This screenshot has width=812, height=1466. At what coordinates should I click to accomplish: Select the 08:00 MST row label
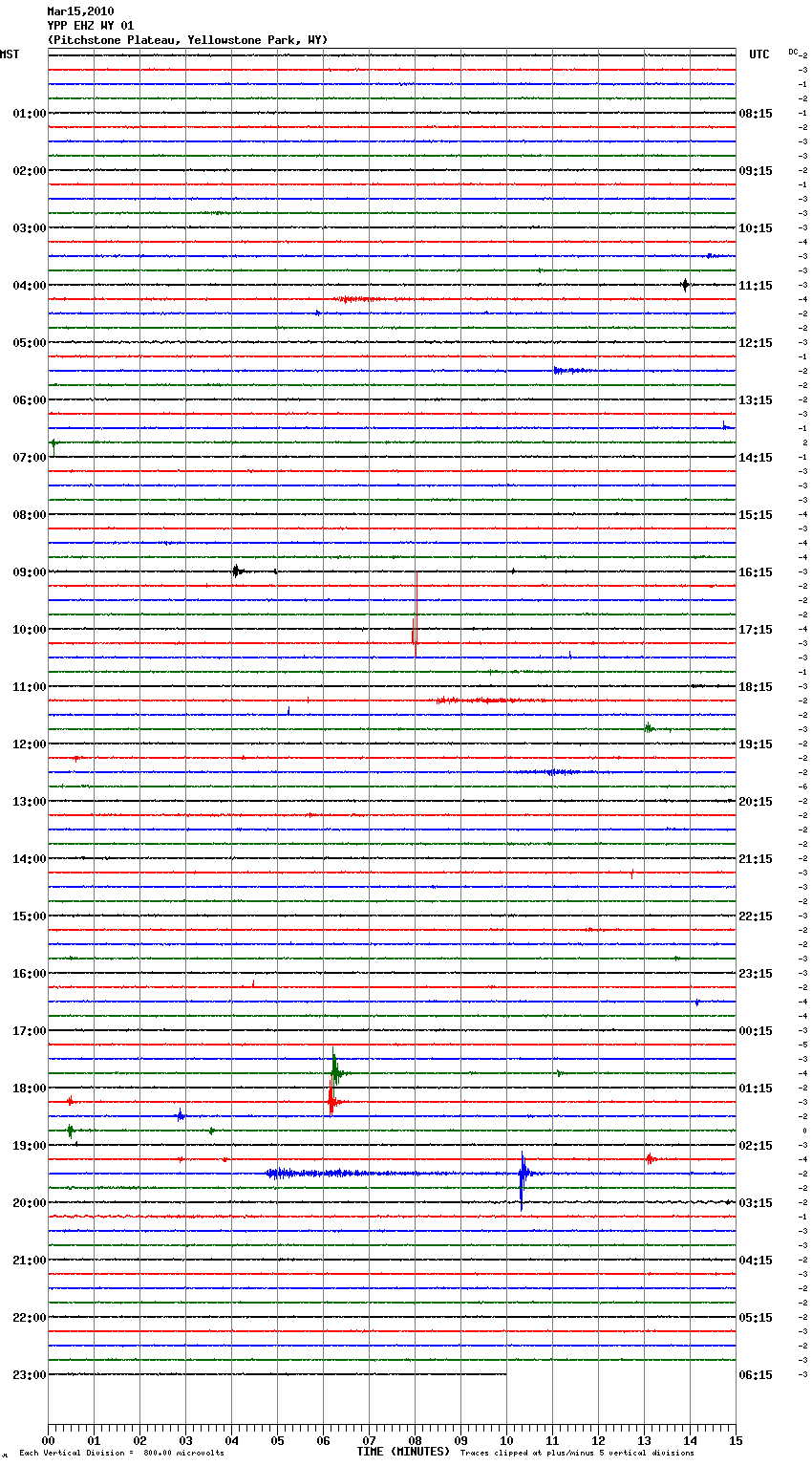click(30, 515)
